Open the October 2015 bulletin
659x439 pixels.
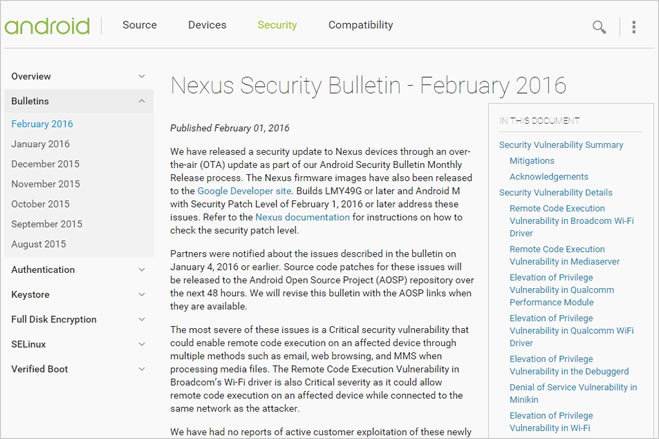pyautogui.click(x=40, y=204)
